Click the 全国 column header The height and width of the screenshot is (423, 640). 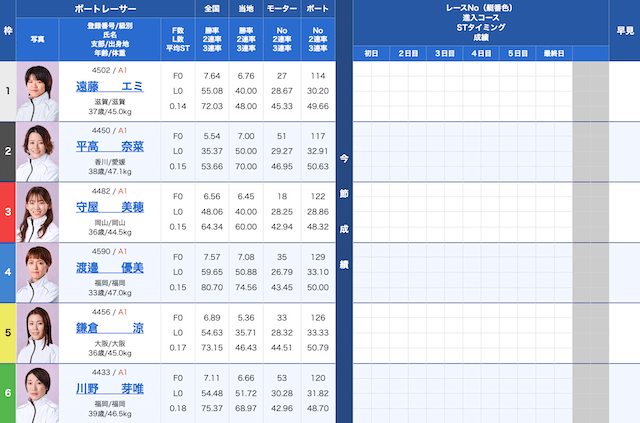tap(212, 9)
